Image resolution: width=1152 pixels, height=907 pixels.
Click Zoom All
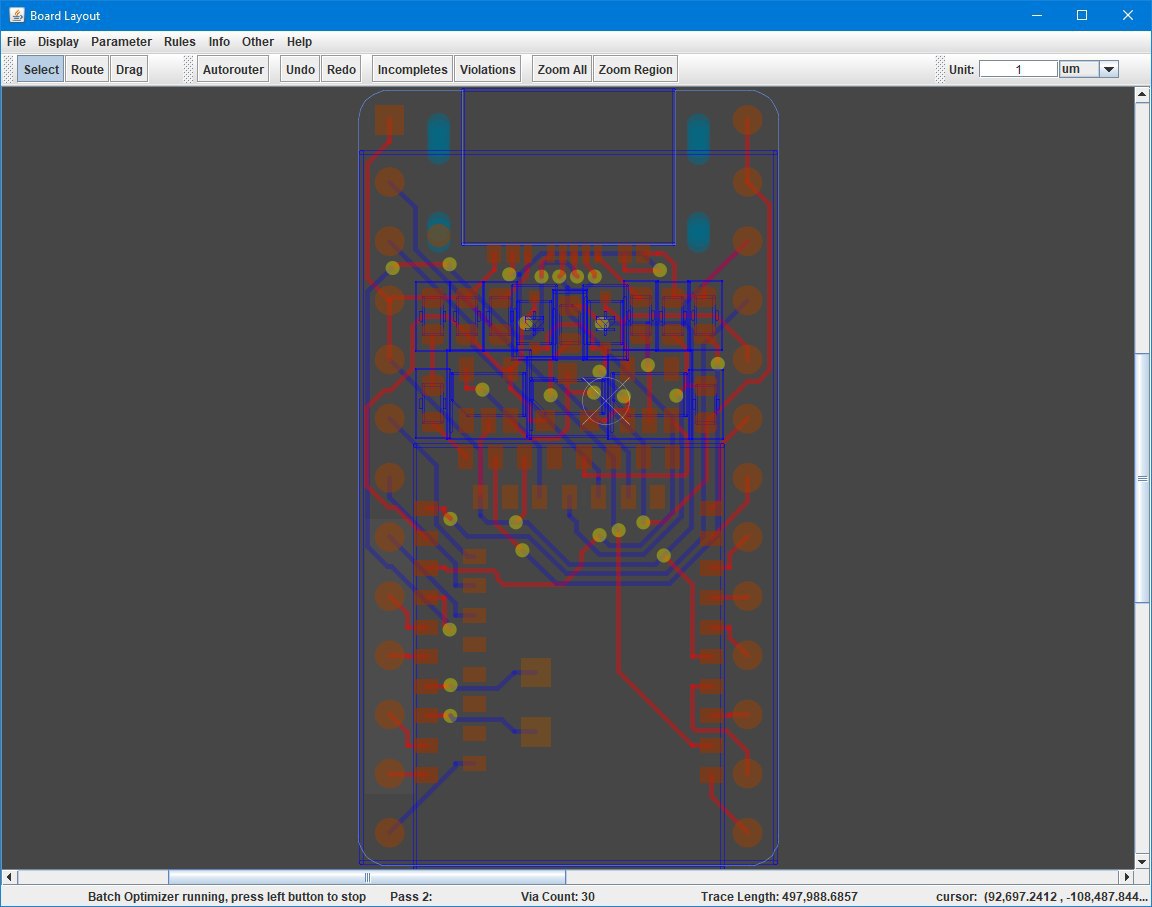click(562, 69)
